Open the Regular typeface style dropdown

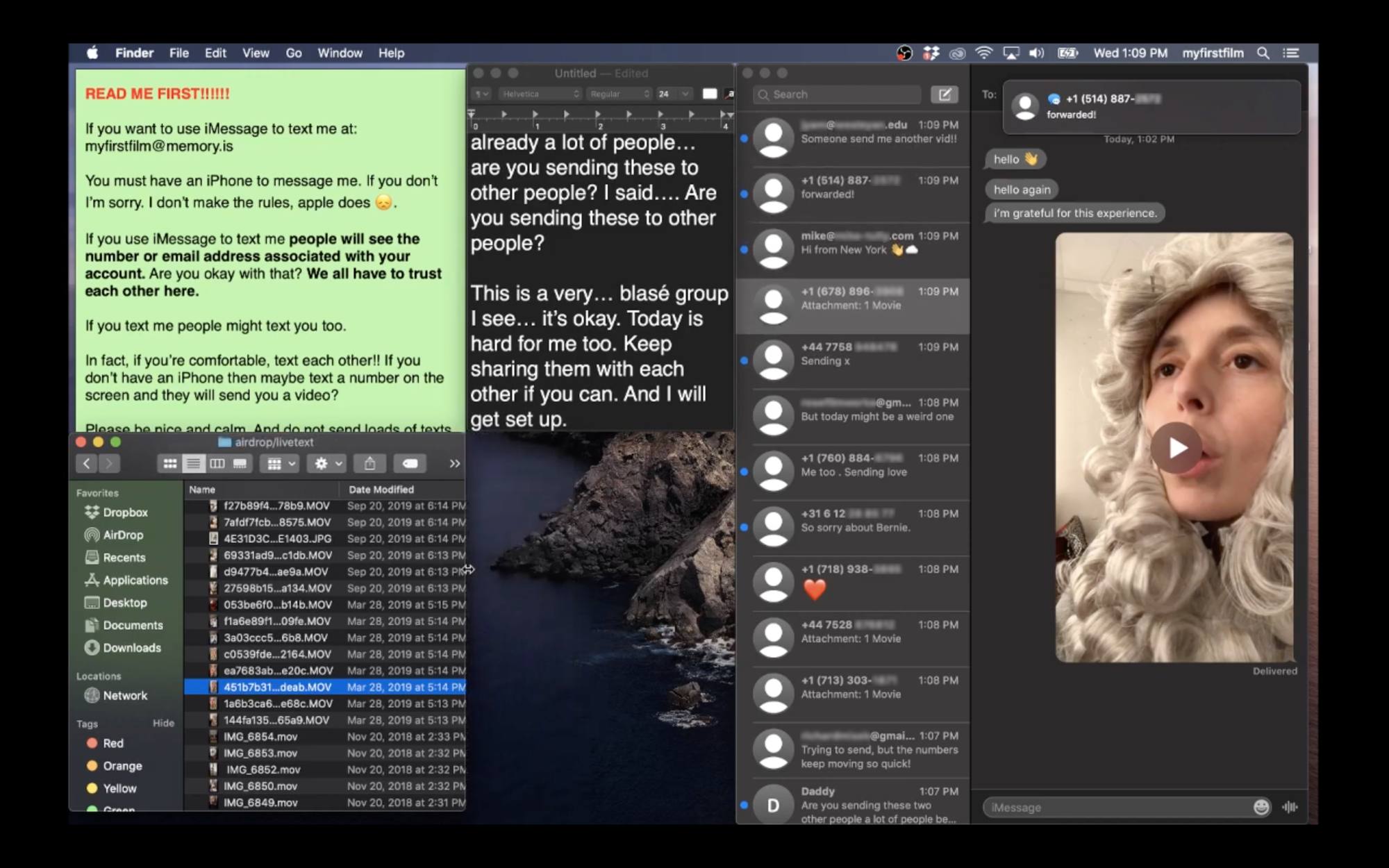pos(620,94)
